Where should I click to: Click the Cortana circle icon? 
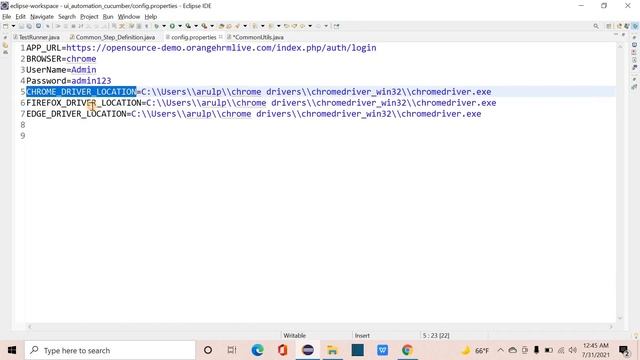(x=208, y=350)
